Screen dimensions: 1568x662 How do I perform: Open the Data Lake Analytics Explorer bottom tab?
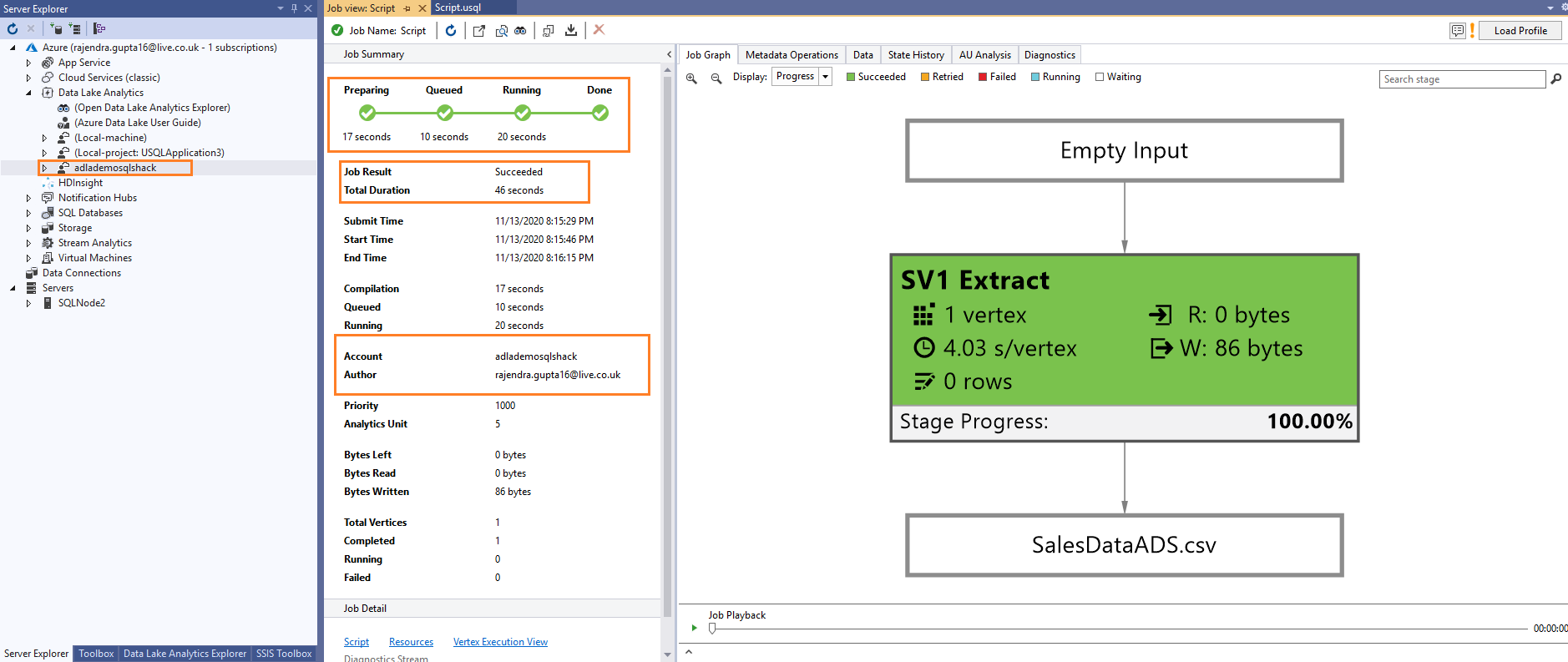coord(185,654)
